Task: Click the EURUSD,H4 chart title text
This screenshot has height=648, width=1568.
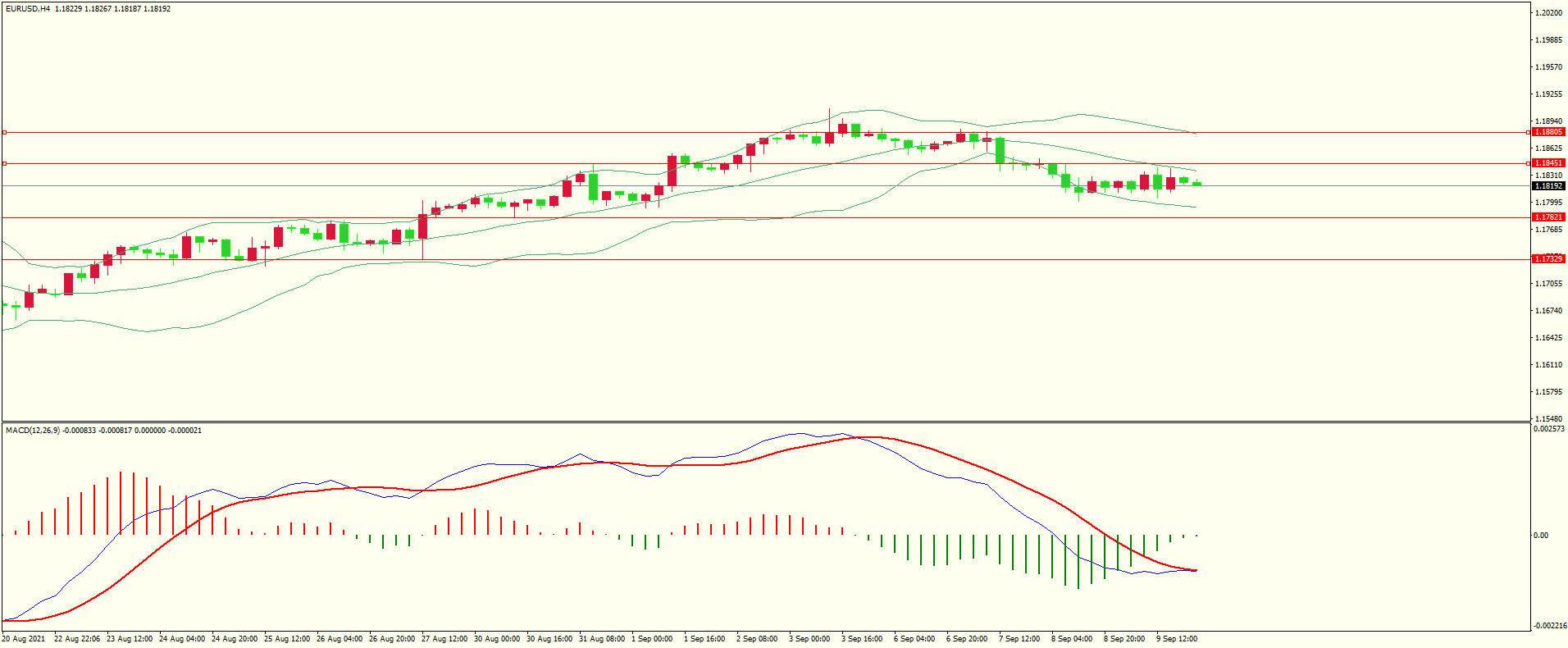Action: coord(28,9)
